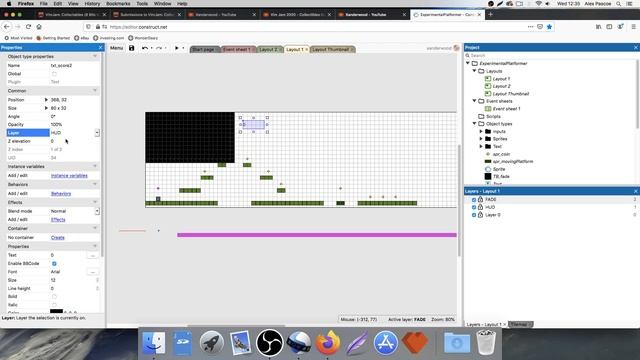Select the Scripts folder
640x360 pixels.
pyautogui.click(x=493, y=116)
